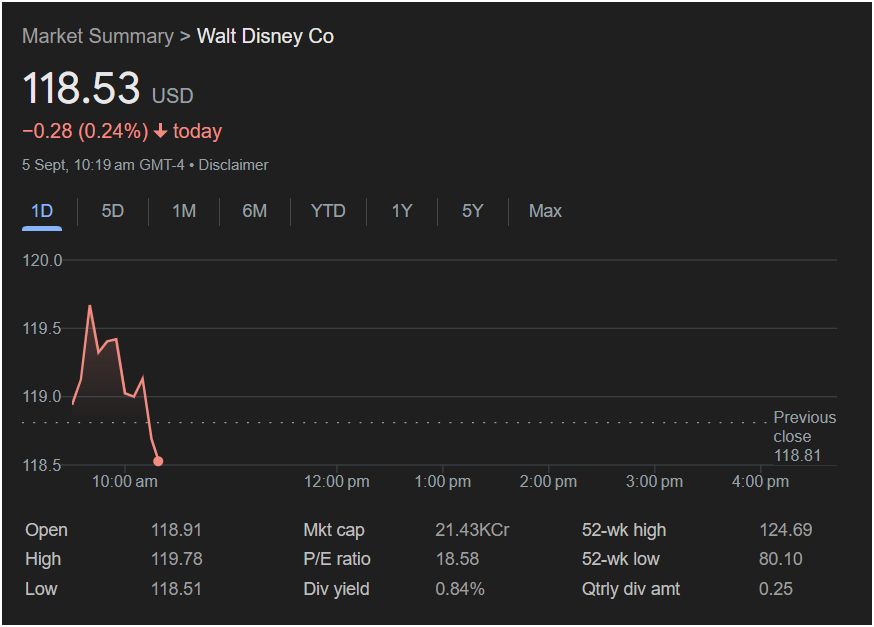Click the 118.5 price axis label
Viewport: 874px width, 627px height.
42,465
